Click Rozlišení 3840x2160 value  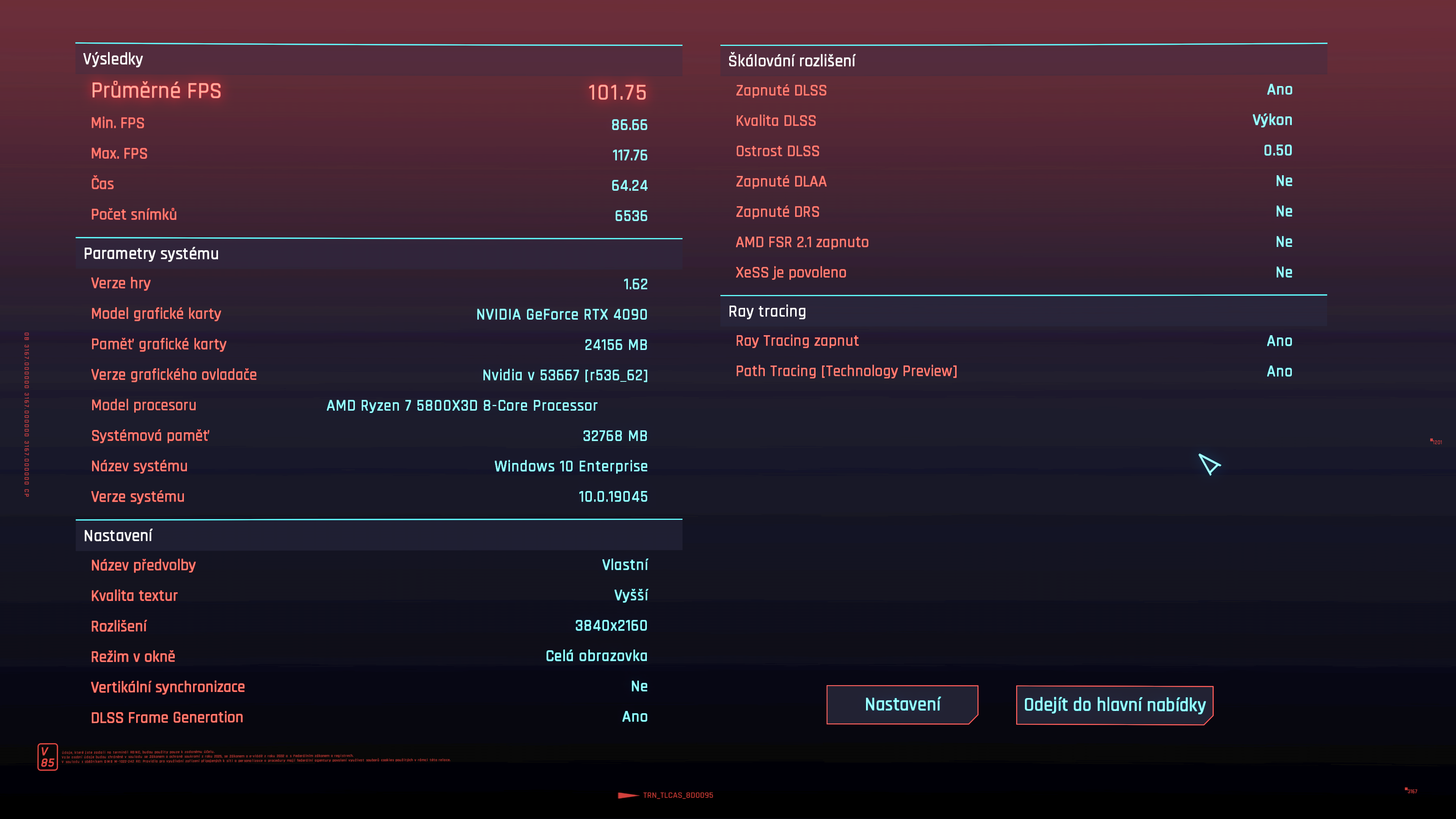click(x=611, y=626)
